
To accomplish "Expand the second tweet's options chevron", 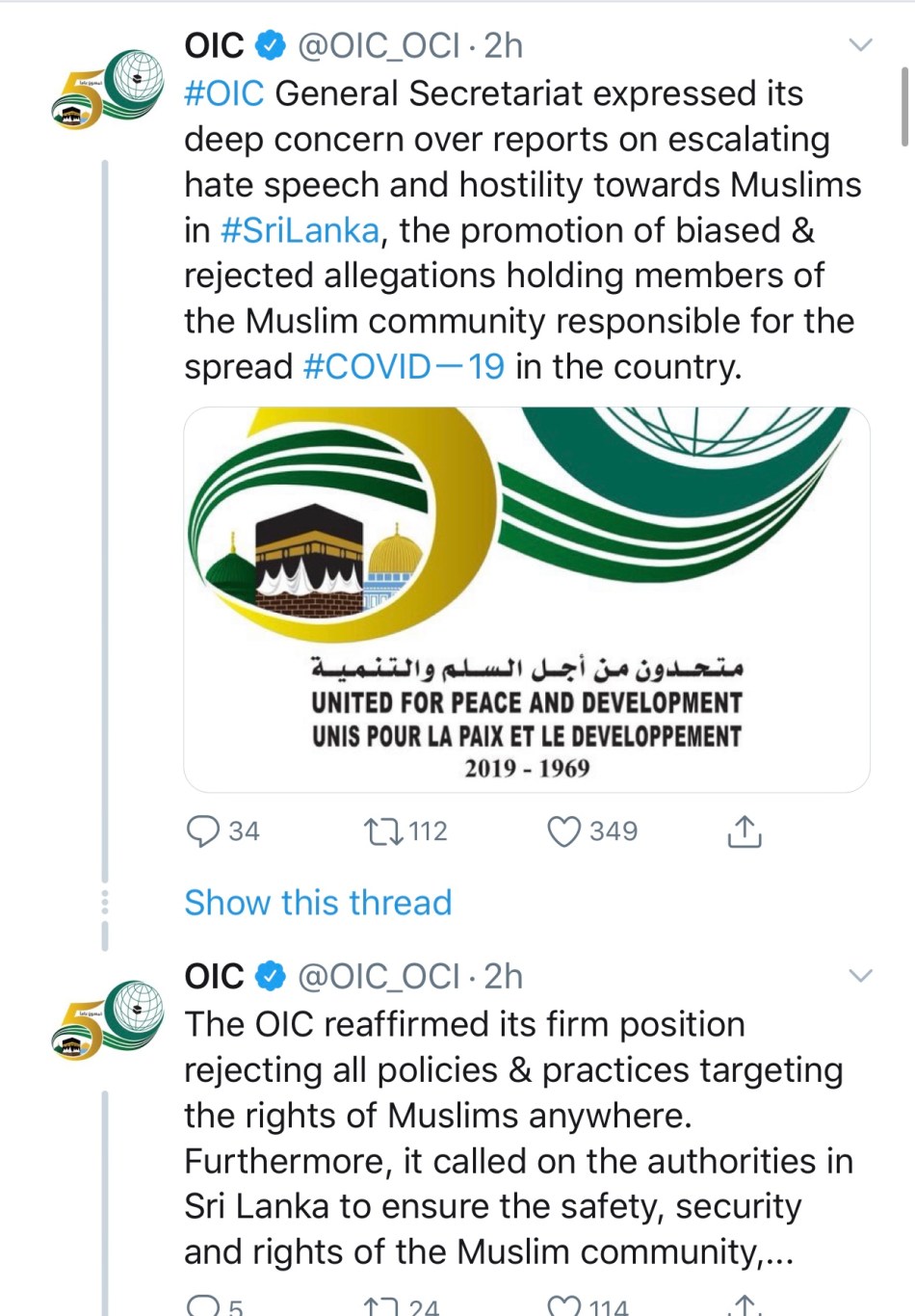I will coord(859,976).
